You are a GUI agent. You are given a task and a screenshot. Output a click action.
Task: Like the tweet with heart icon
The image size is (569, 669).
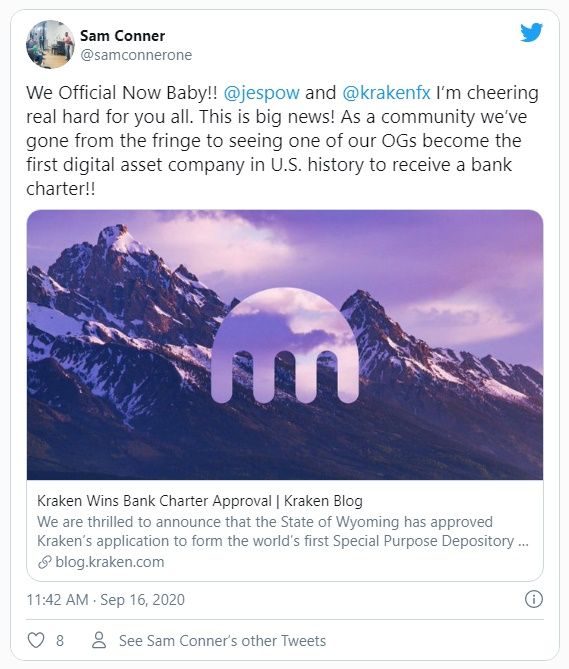point(36,640)
